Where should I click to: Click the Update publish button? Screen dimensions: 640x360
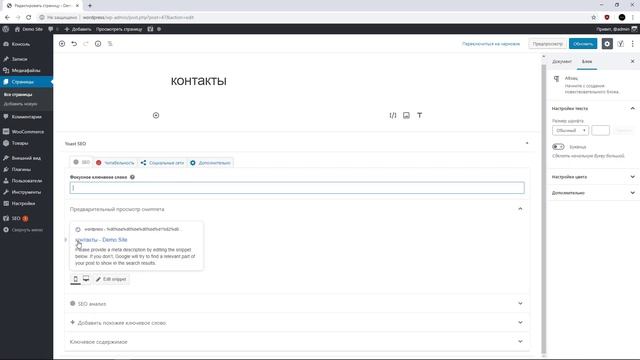point(583,44)
